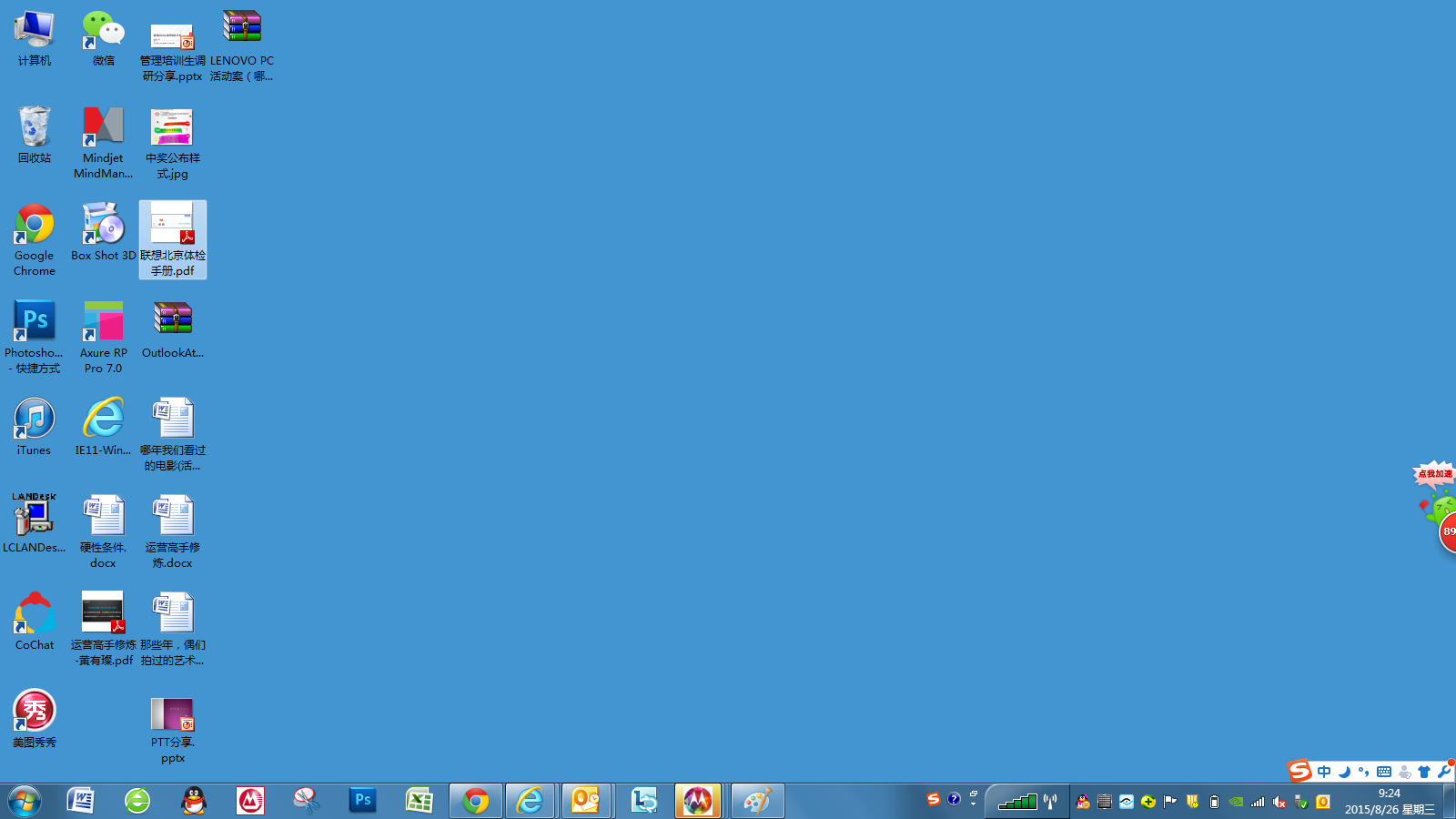The image size is (1456, 819).
Task: Toggle 中 Chinese input mode on Sogou bar
Action: [x=1324, y=772]
